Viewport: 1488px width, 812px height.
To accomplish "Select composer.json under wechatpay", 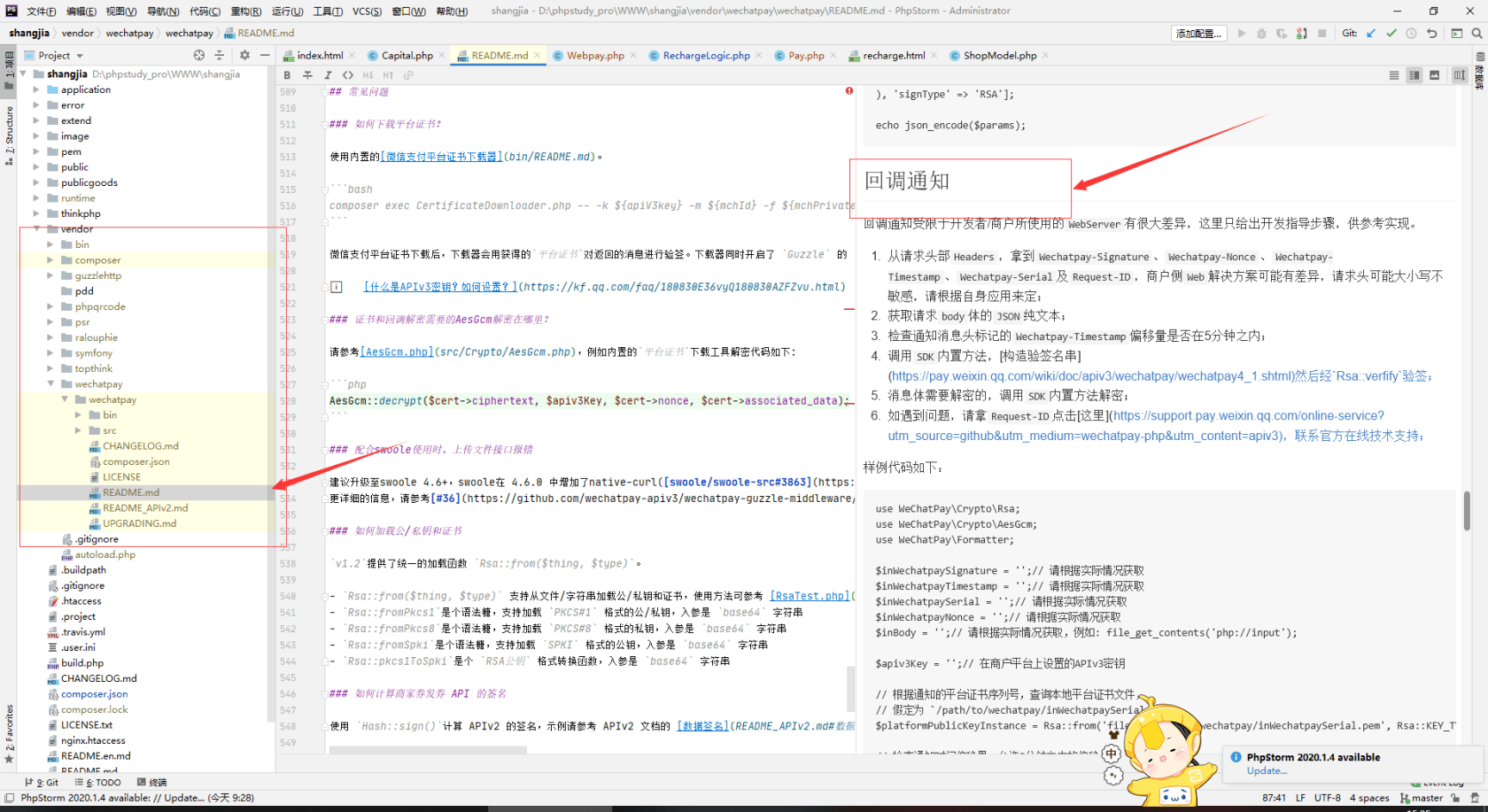I will (x=136, y=461).
